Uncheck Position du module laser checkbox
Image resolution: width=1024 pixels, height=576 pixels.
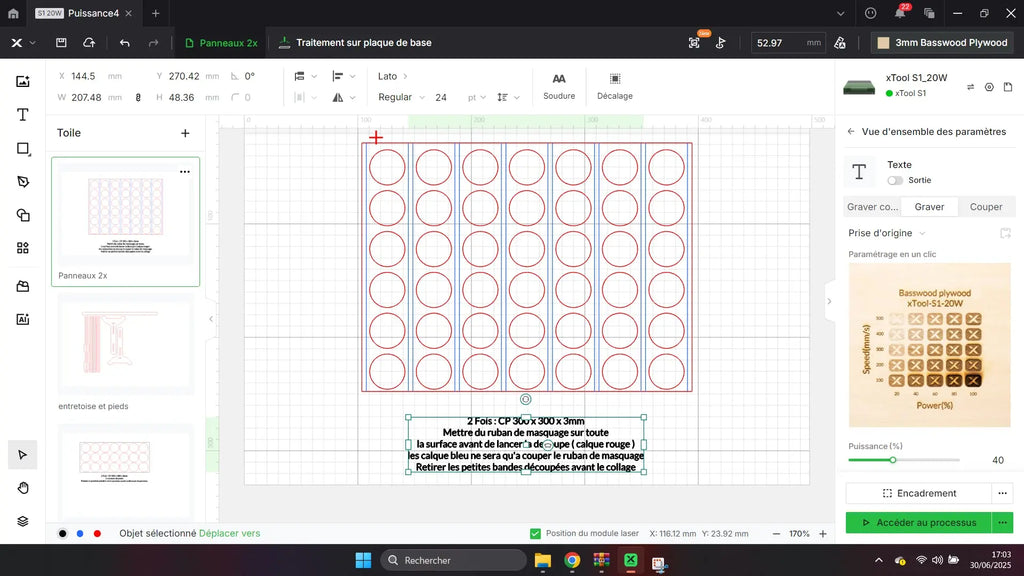(536, 534)
